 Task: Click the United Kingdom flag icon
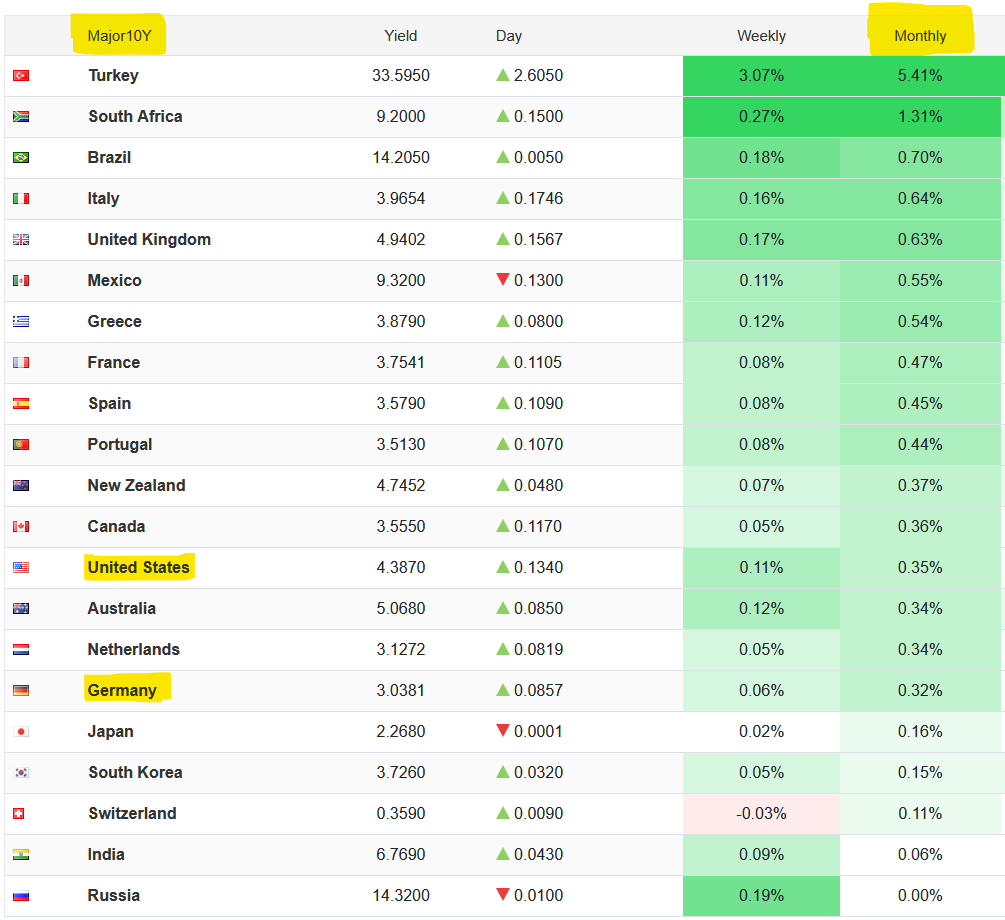coord(21,240)
